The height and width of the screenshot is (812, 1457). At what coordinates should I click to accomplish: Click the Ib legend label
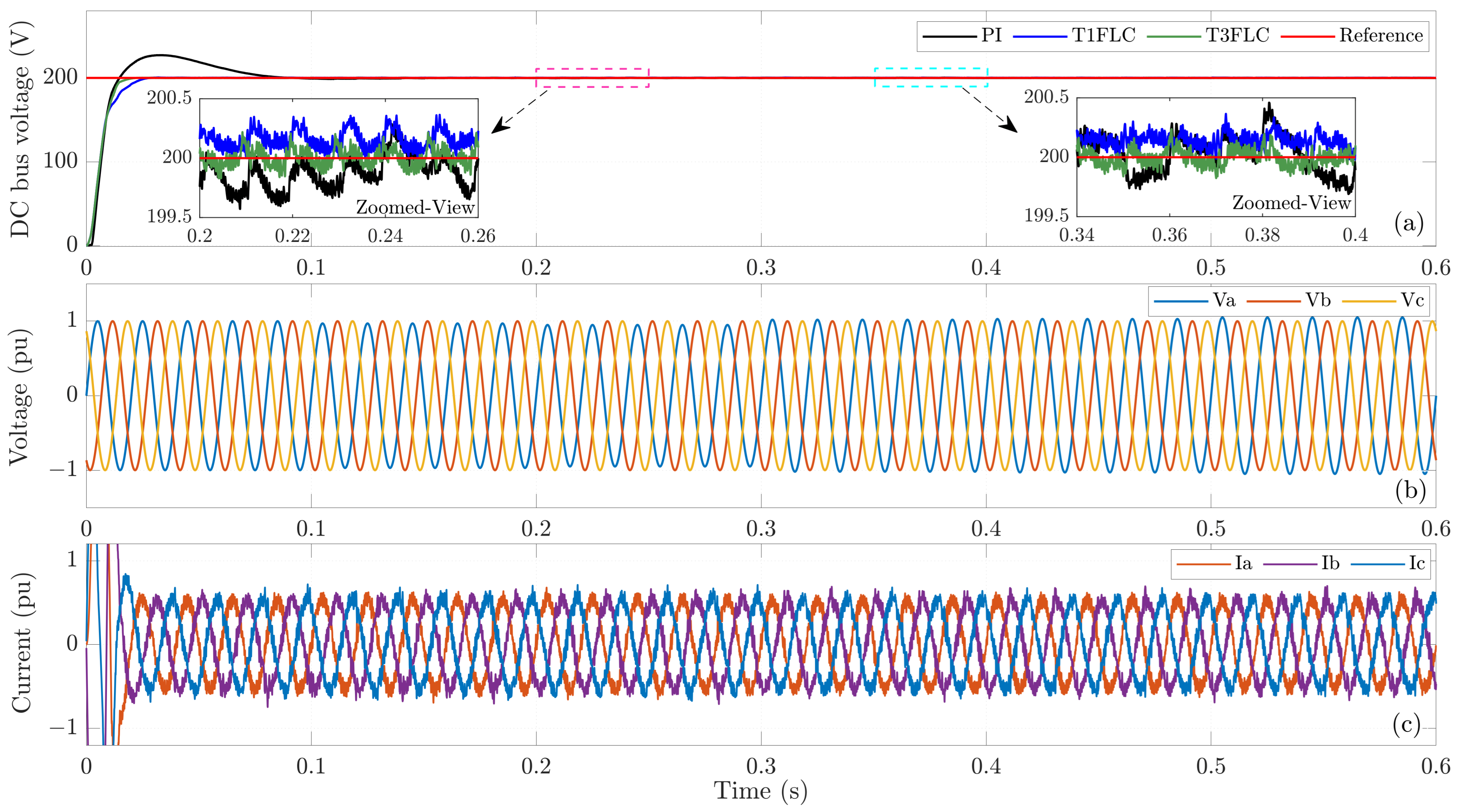point(1330,563)
